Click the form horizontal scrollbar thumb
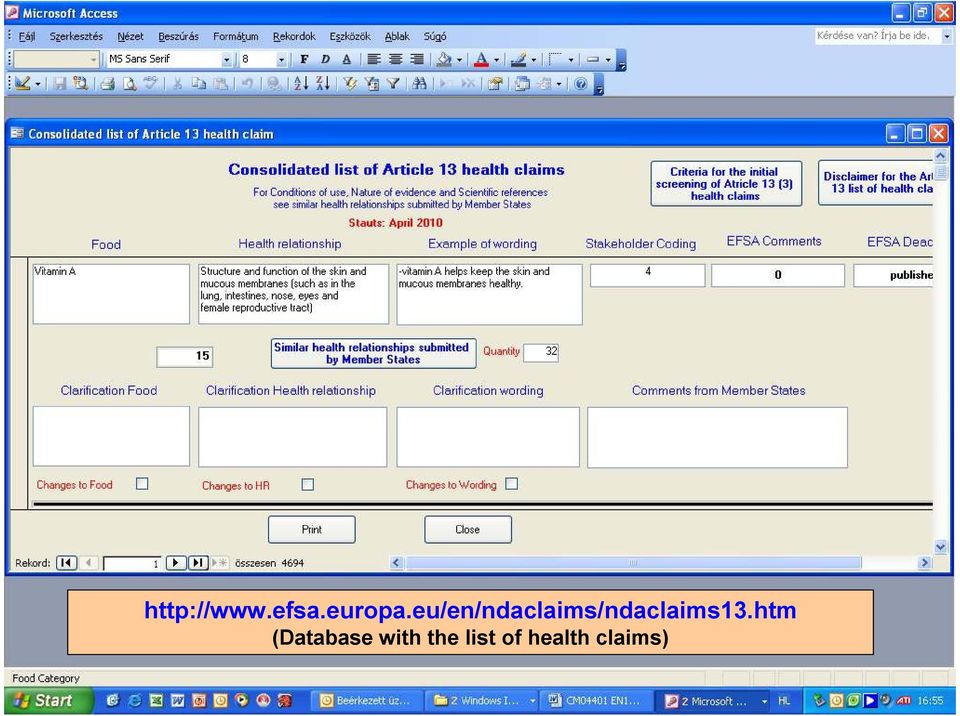Viewport: 960px width, 716px height. [633, 562]
